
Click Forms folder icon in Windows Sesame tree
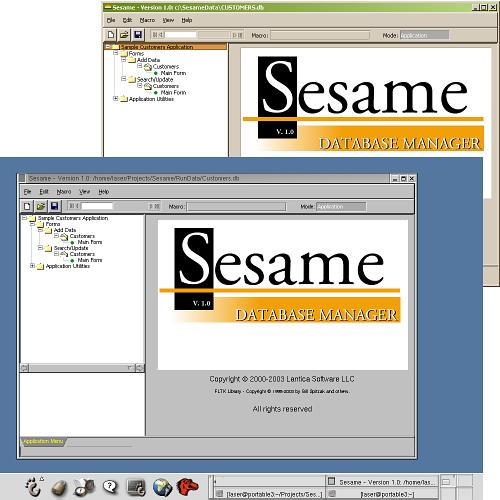pos(124,53)
